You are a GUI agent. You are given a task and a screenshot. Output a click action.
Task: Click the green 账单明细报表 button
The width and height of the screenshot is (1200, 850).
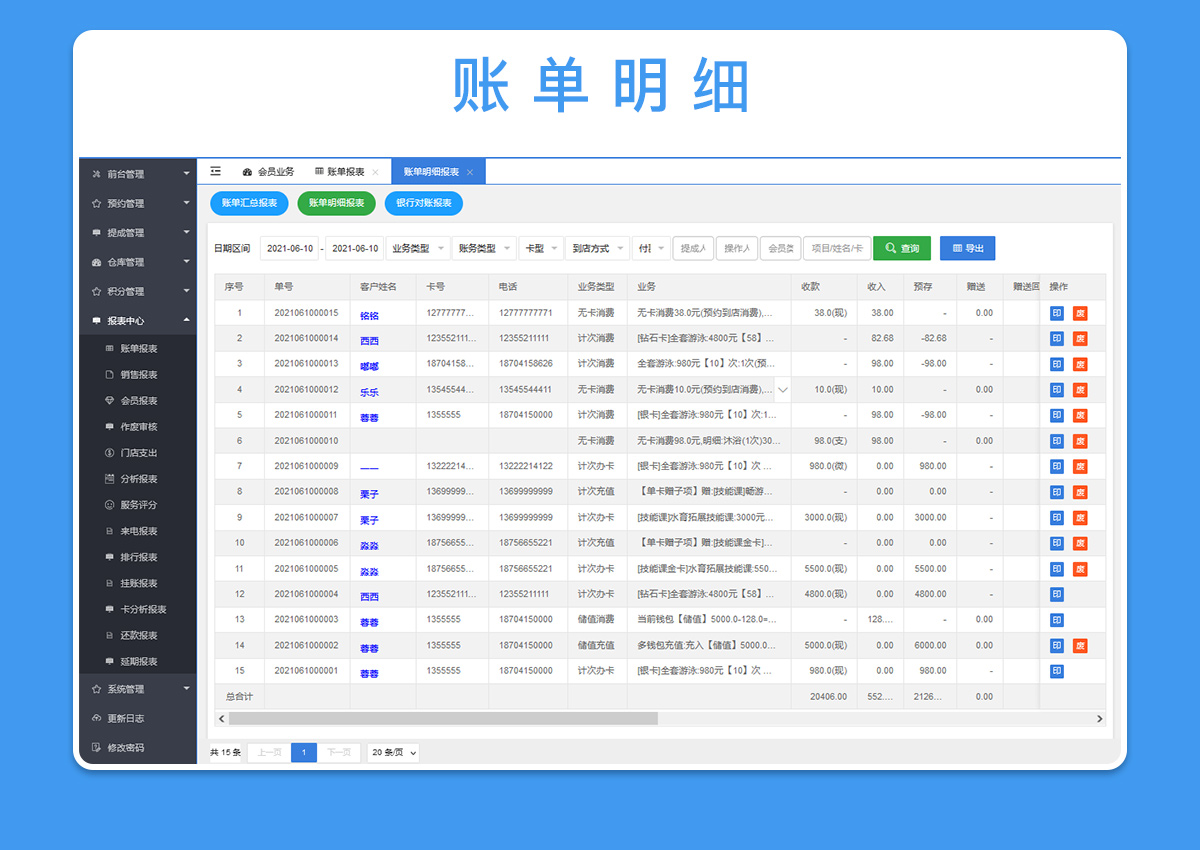click(336, 203)
